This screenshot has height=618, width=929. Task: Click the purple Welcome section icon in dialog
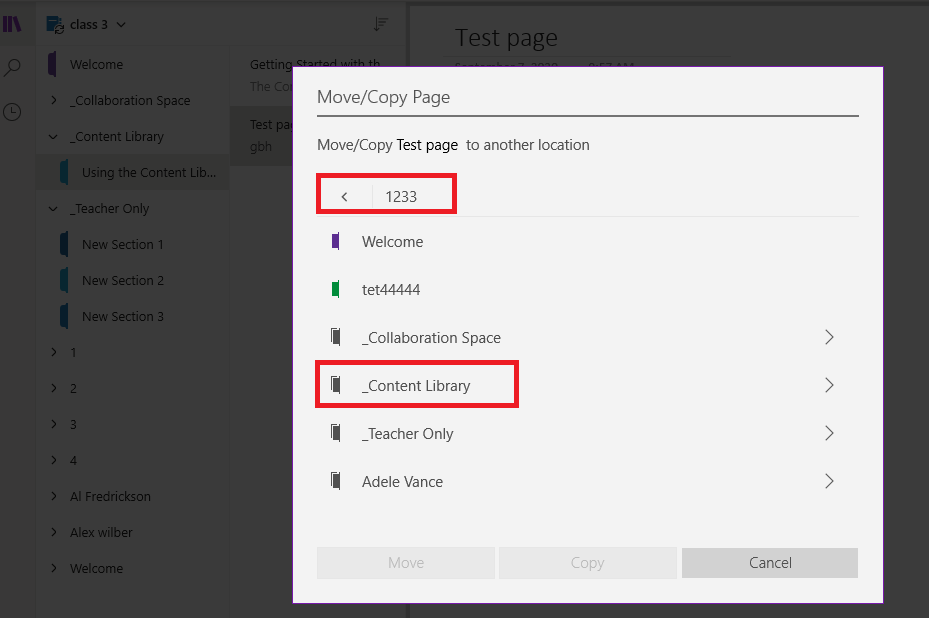(x=336, y=241)
